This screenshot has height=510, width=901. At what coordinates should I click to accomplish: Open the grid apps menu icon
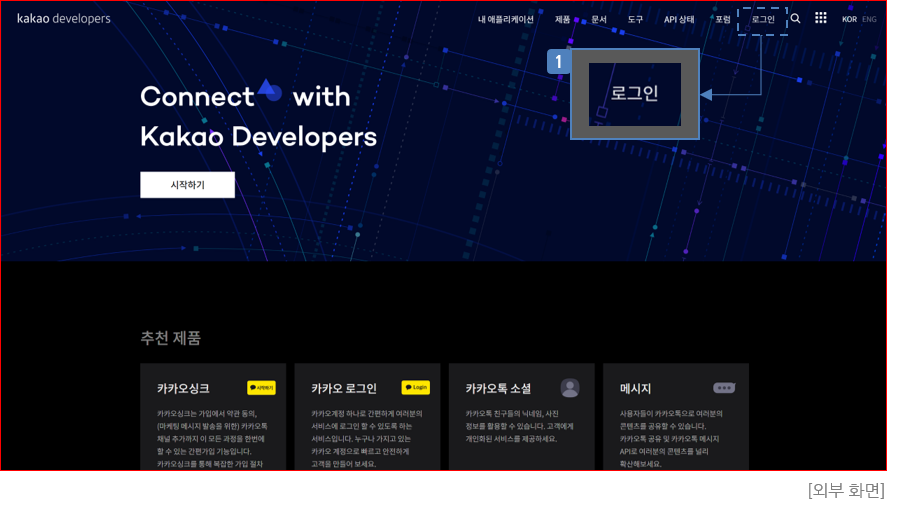(821, 18)
